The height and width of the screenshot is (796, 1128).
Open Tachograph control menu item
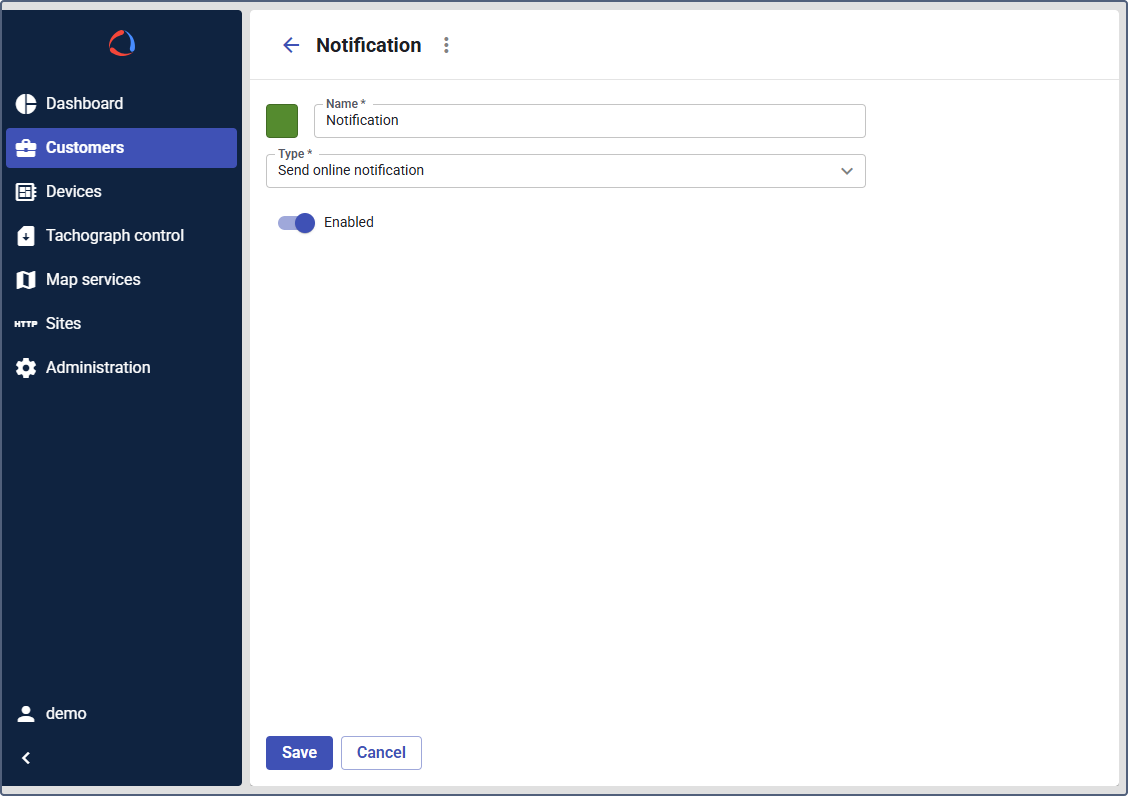[x=115, y=236]
